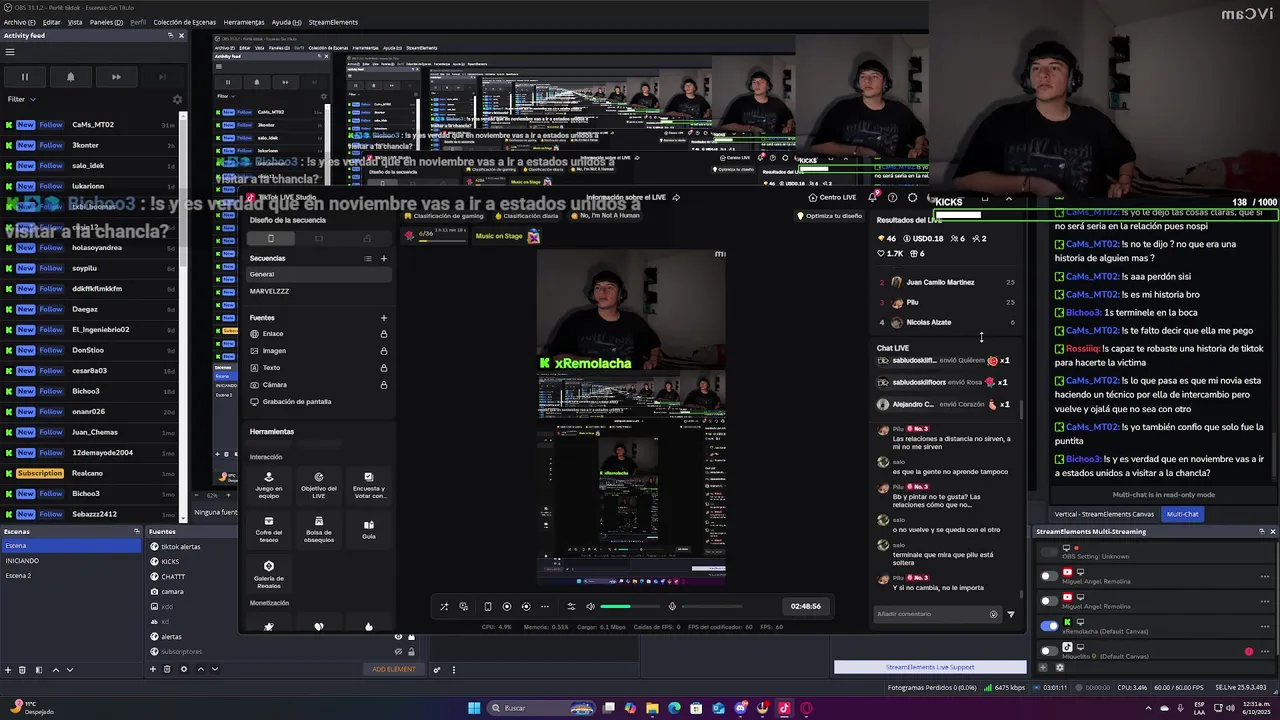Viewport: 1280px width, 720px height.
Task: Open source properties gear in Fuentes
Action: 183,669
